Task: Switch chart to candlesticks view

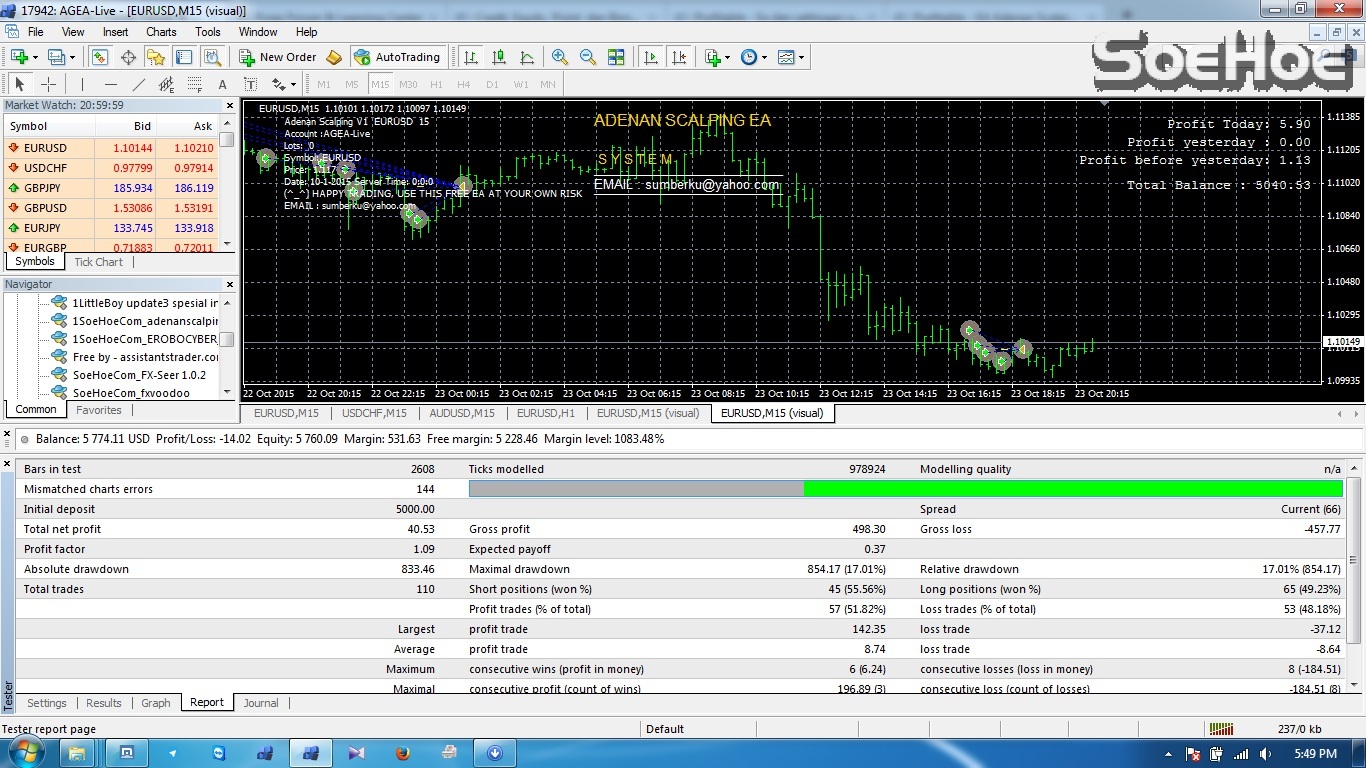Action: (x=499, y=58)
